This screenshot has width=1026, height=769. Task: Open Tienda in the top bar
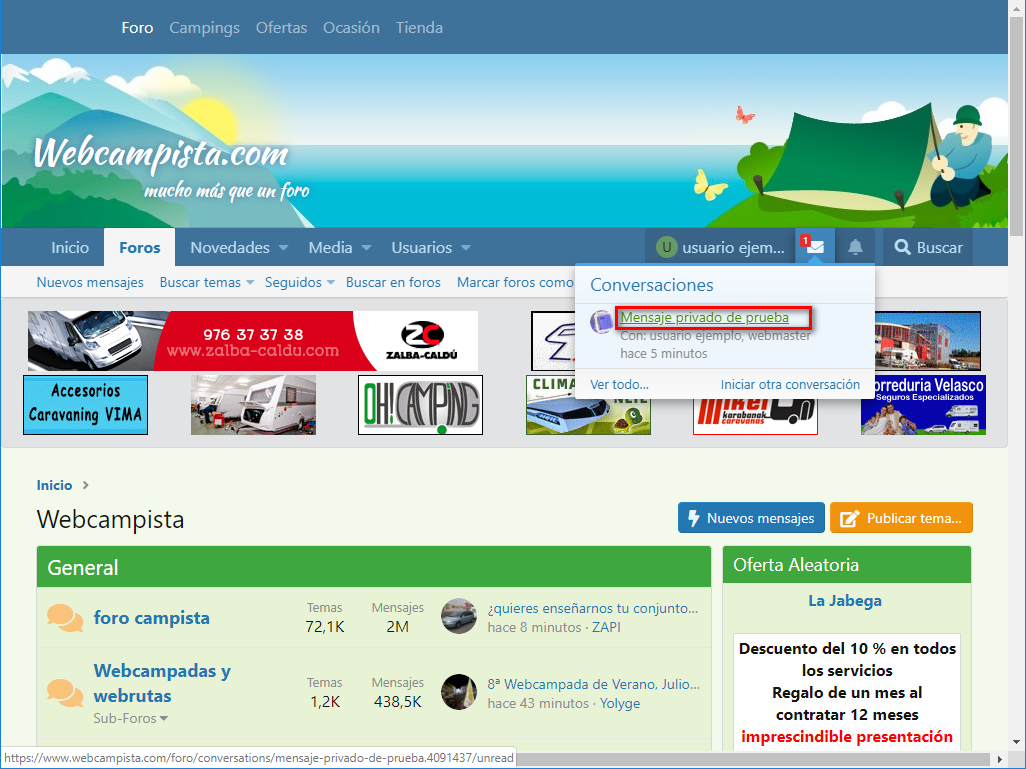(x=419, y=27)
